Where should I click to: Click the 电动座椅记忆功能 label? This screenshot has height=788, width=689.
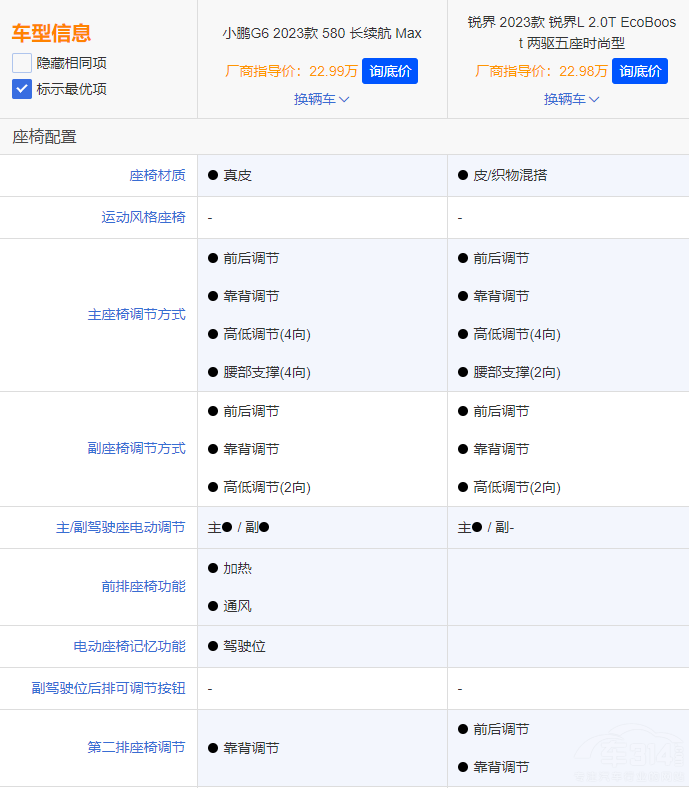[129, 646]
